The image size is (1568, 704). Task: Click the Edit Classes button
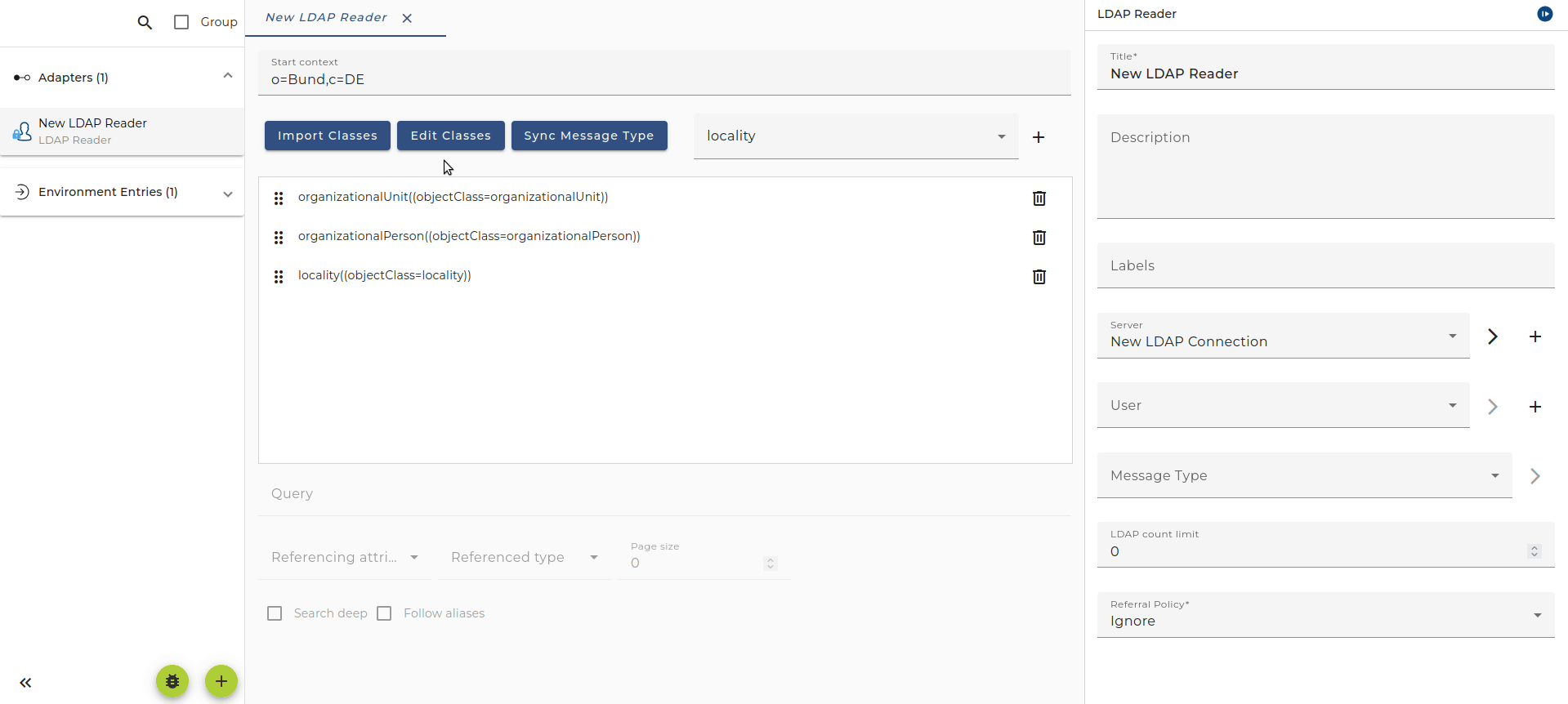[451, 136]
